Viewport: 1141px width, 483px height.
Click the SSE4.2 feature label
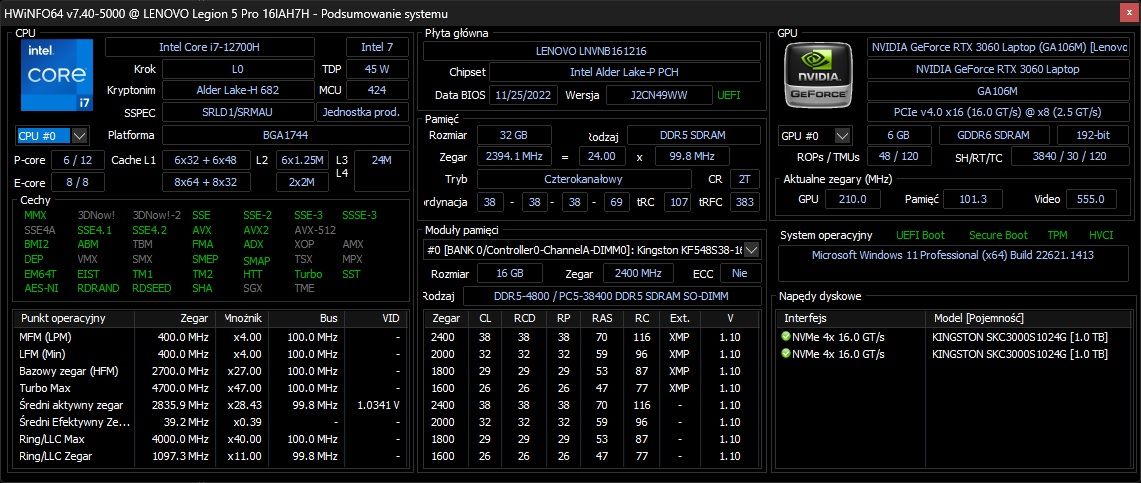(150, 230)
